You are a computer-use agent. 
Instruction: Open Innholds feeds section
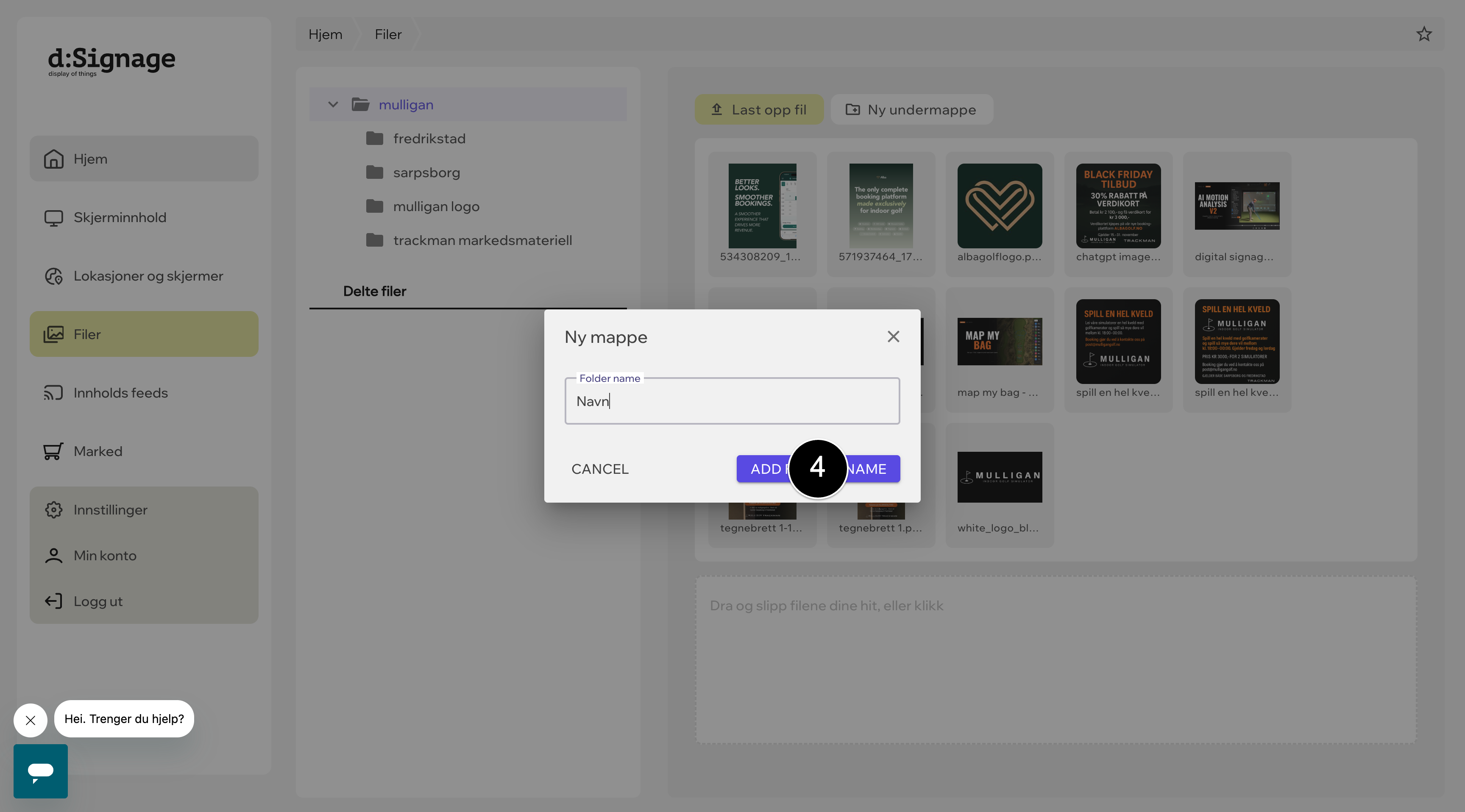coord(144,393)
